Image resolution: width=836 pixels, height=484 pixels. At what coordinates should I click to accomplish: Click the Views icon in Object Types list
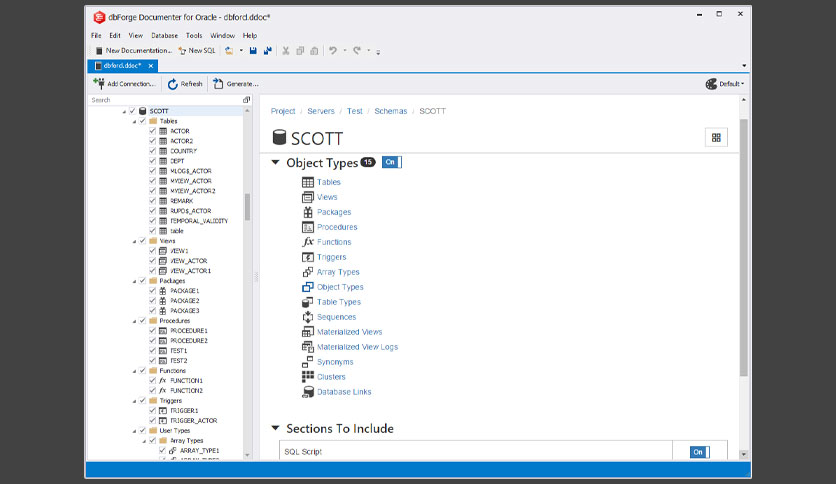coord(308,197)
